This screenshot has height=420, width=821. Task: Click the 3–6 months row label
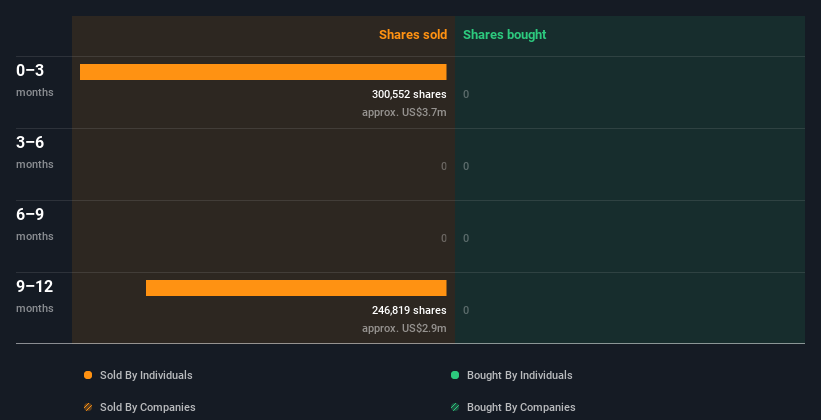pyautogui.click(x=35, y=152)
